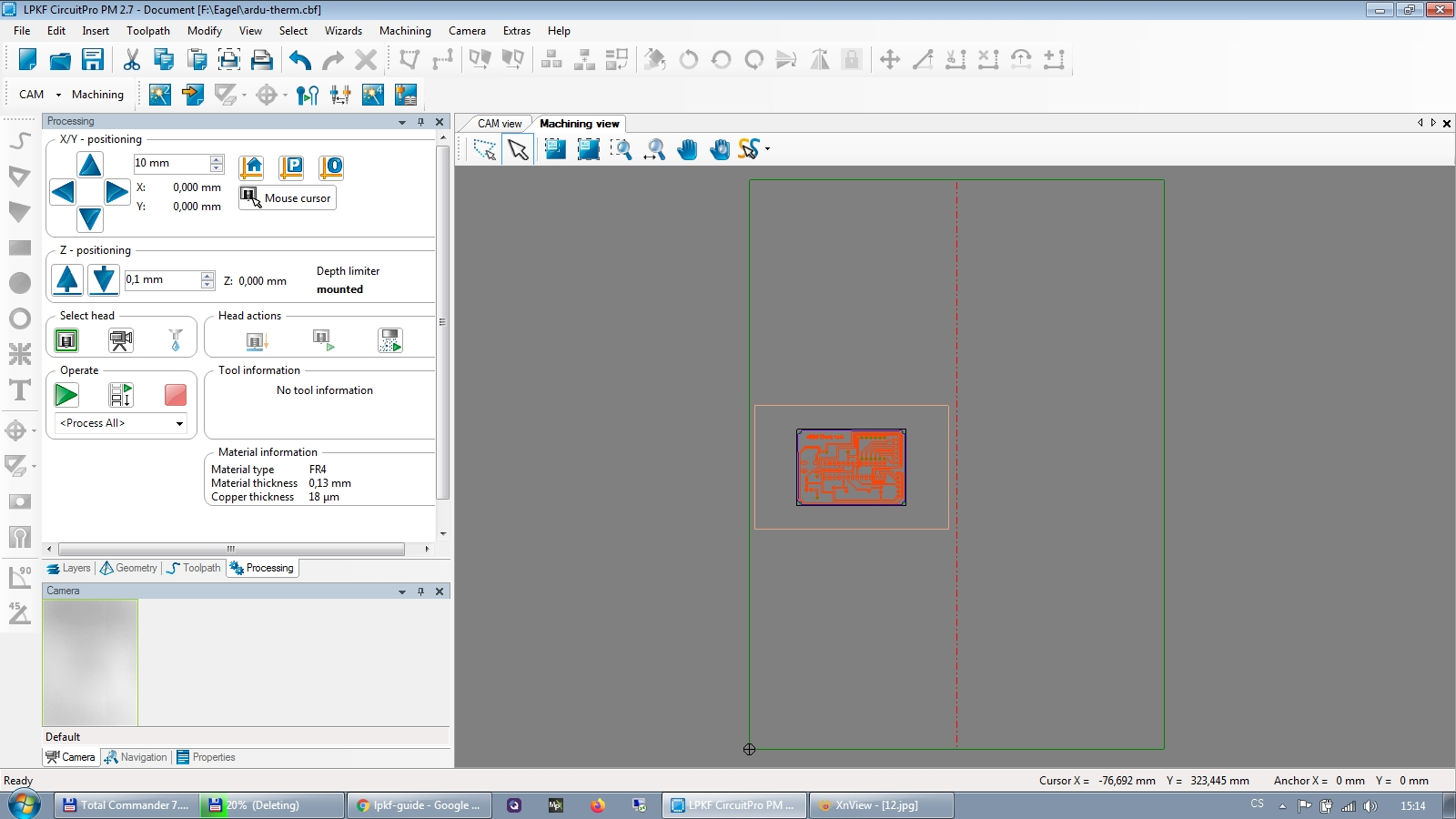
Task: Open Camera panel options dropdown arrow
Action: (x=402, y=591)
